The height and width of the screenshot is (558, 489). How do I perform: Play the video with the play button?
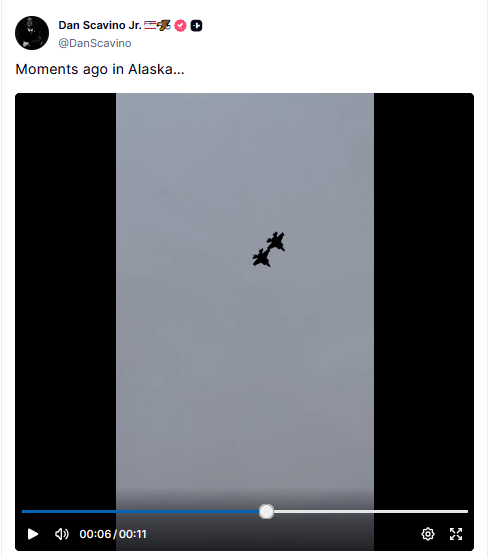33,534
